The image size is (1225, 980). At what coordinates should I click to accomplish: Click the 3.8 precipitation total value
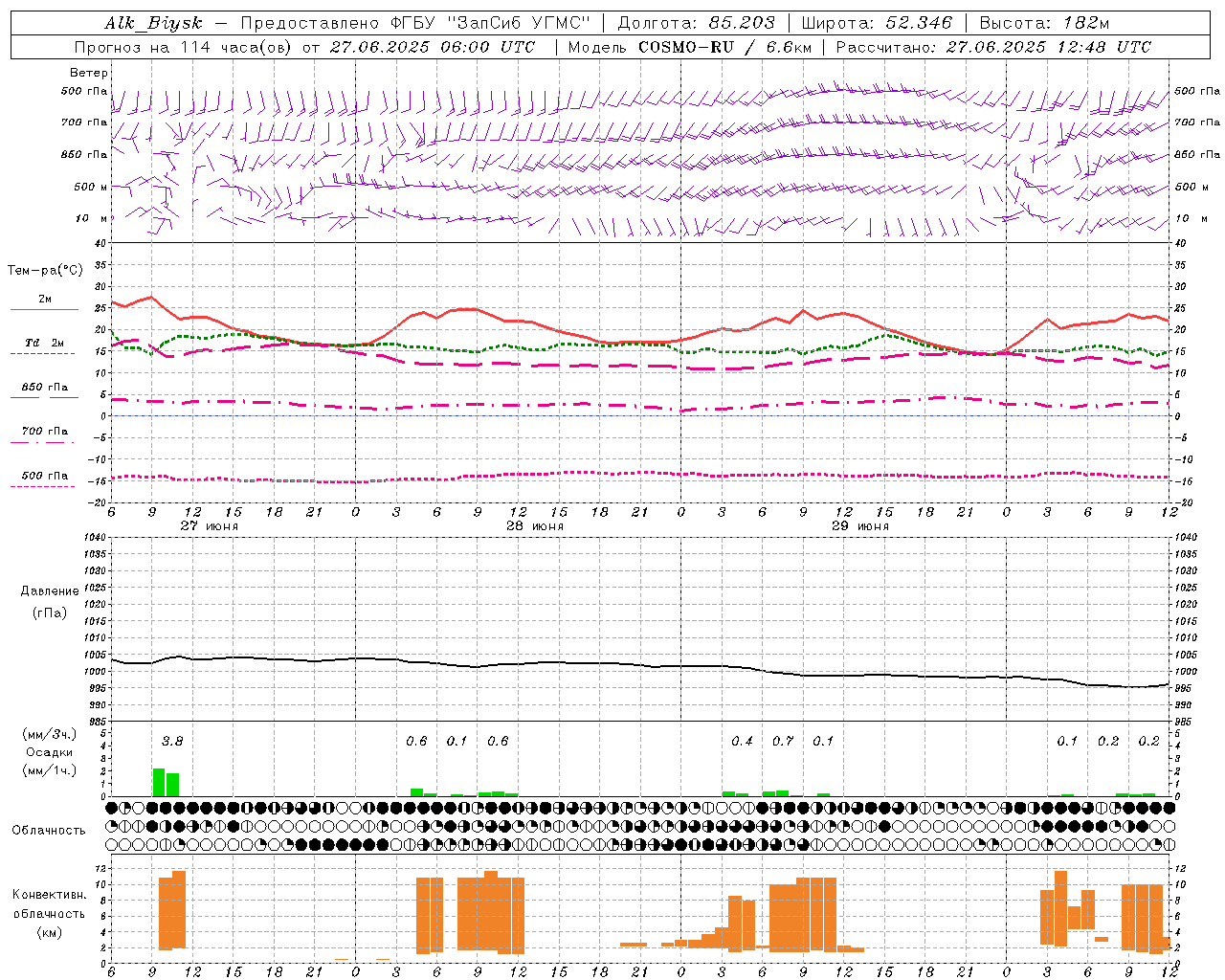172,741
